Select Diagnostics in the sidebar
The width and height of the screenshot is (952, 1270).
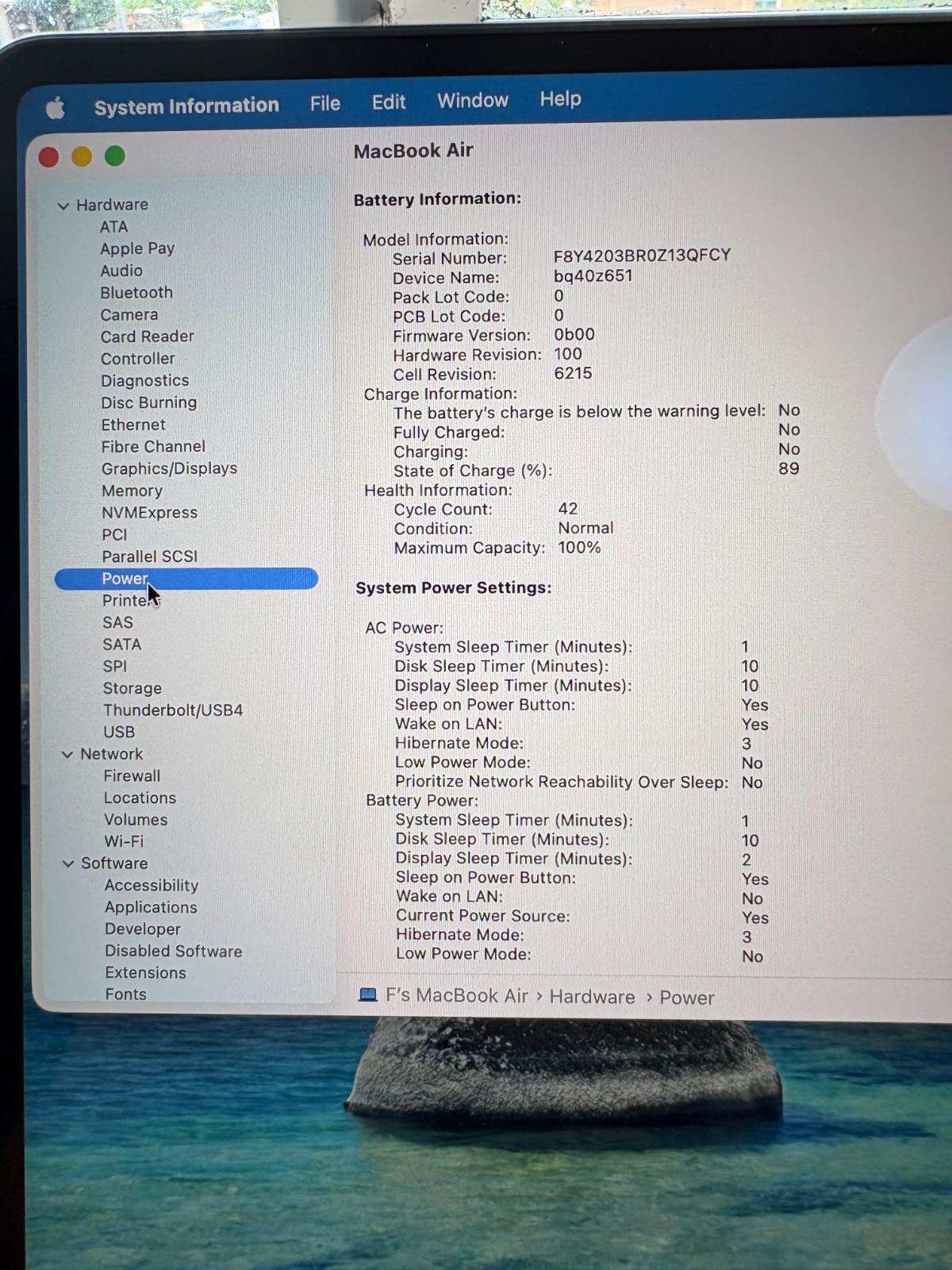click(x=145, y=381)
